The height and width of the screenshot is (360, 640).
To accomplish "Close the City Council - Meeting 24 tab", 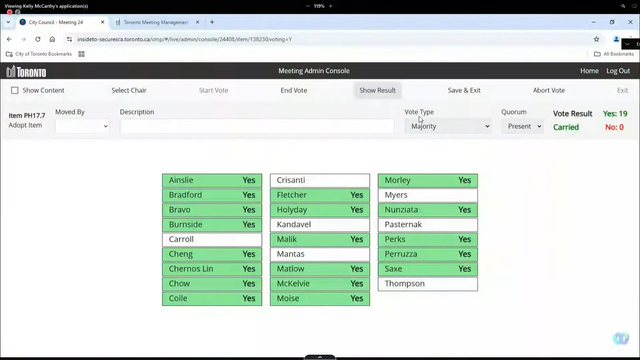I will [102, 22].
